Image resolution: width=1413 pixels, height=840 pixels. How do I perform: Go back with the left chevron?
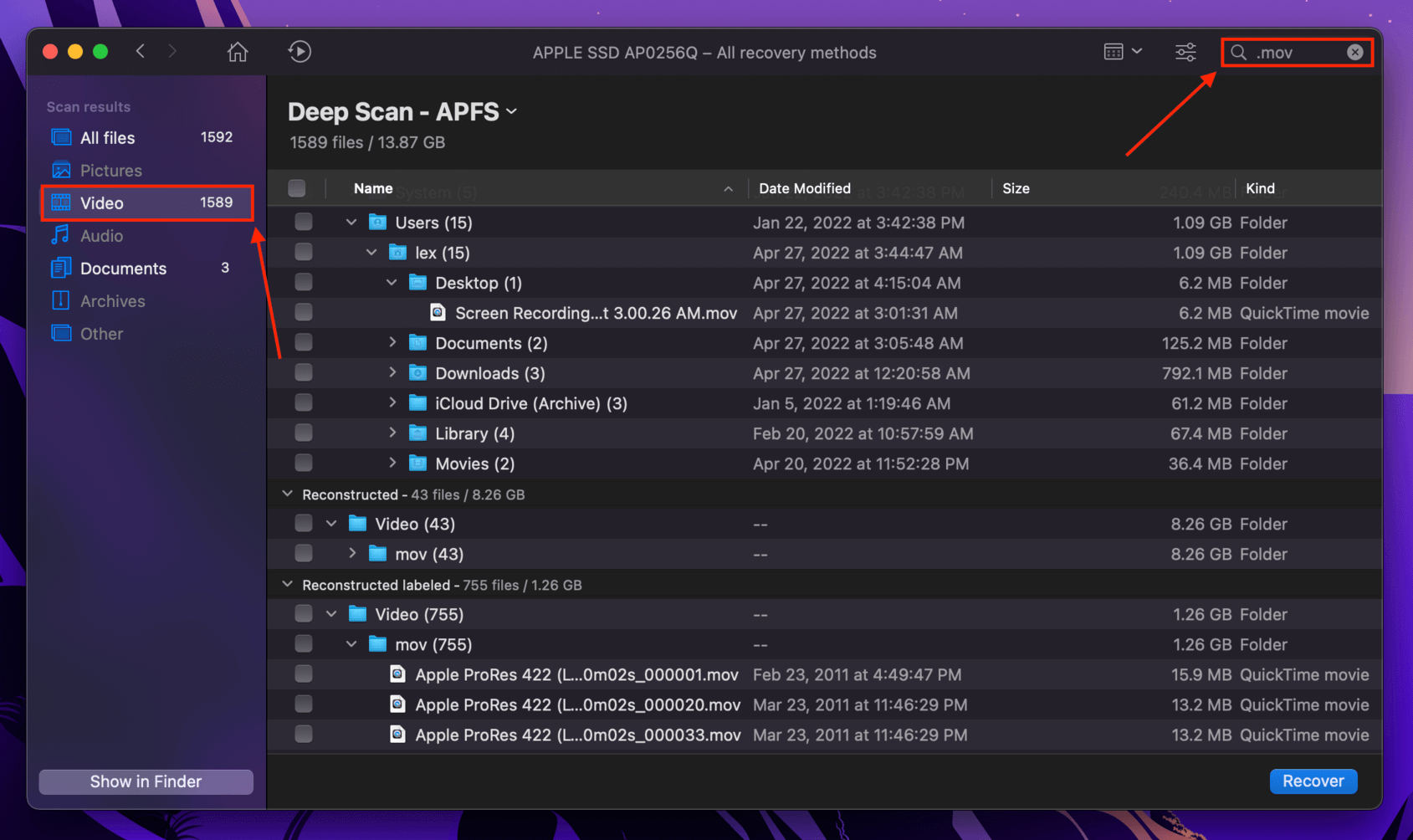(x=141, y=52)
